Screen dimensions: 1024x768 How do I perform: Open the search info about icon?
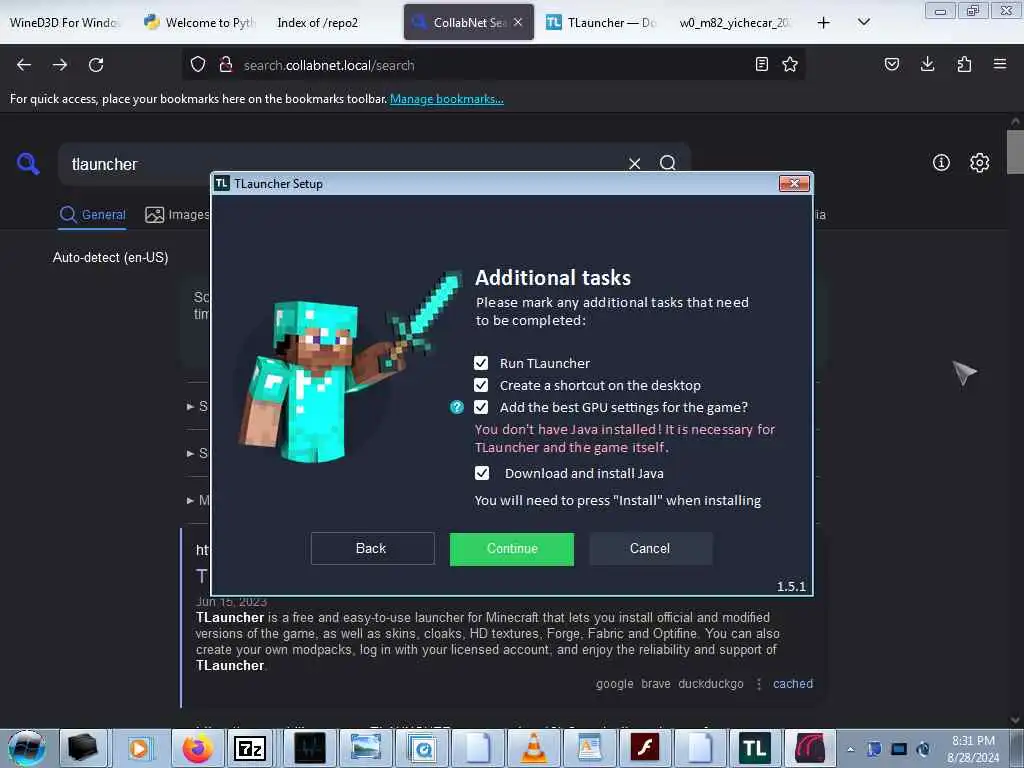941,163
